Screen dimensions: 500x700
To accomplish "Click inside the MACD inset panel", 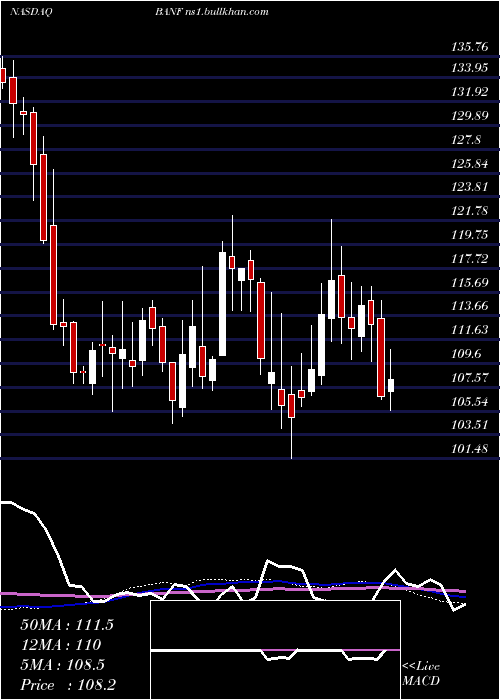I will pos(275,650).
